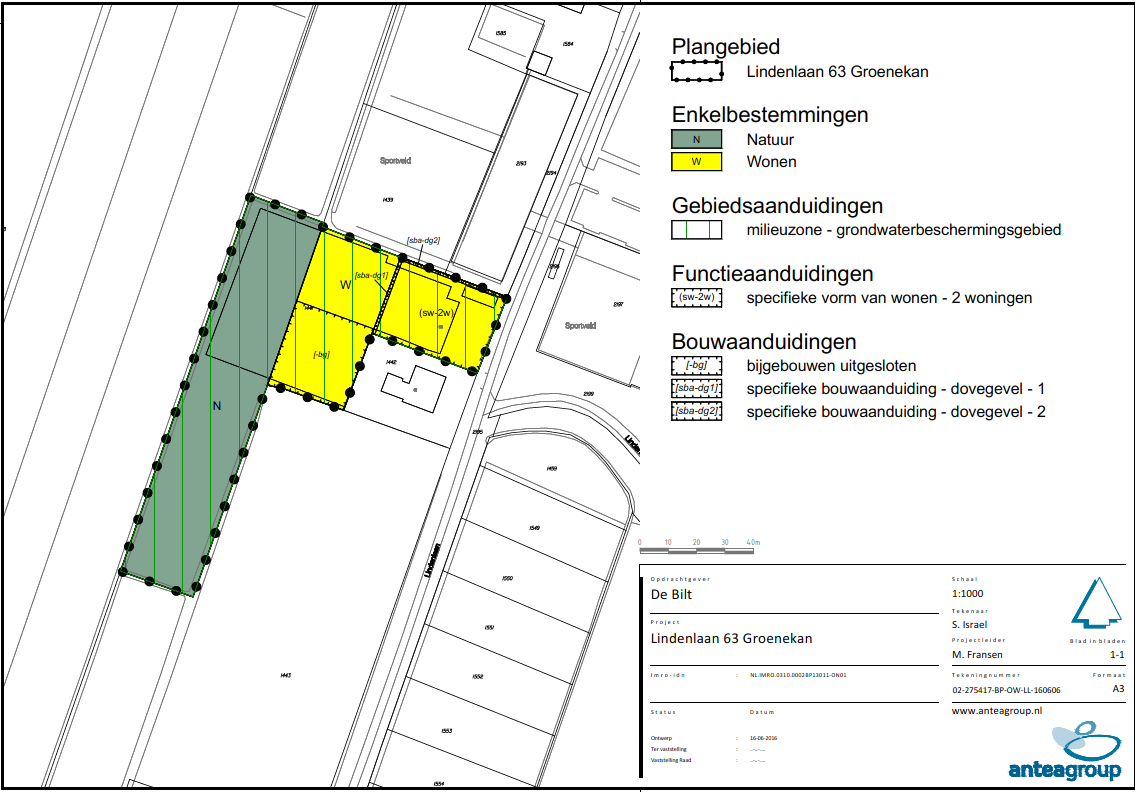Click the scale value '1:1000'
This screenshot has height=792, width=1135.
(x=967, y=594)
